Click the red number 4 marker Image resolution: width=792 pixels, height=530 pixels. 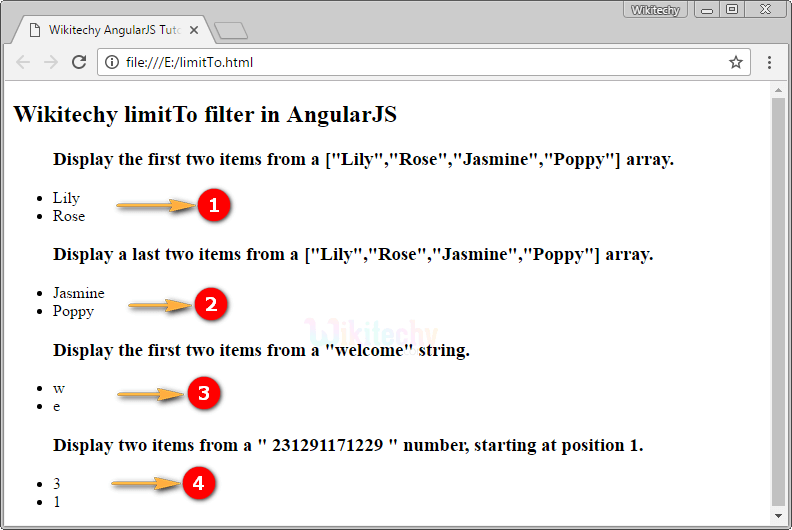pos(199,483)
